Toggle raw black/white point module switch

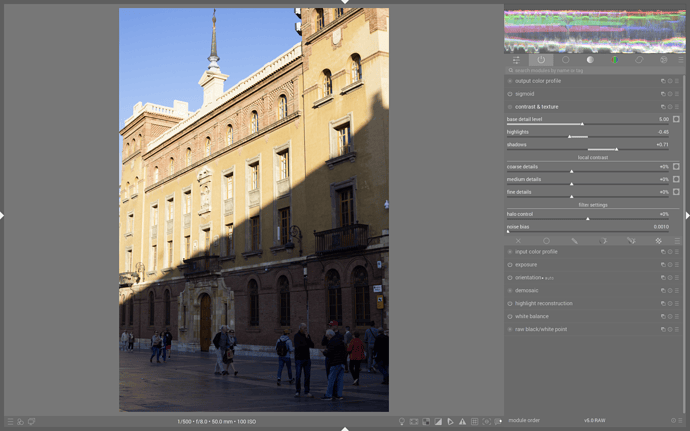(x=510, y=329)
